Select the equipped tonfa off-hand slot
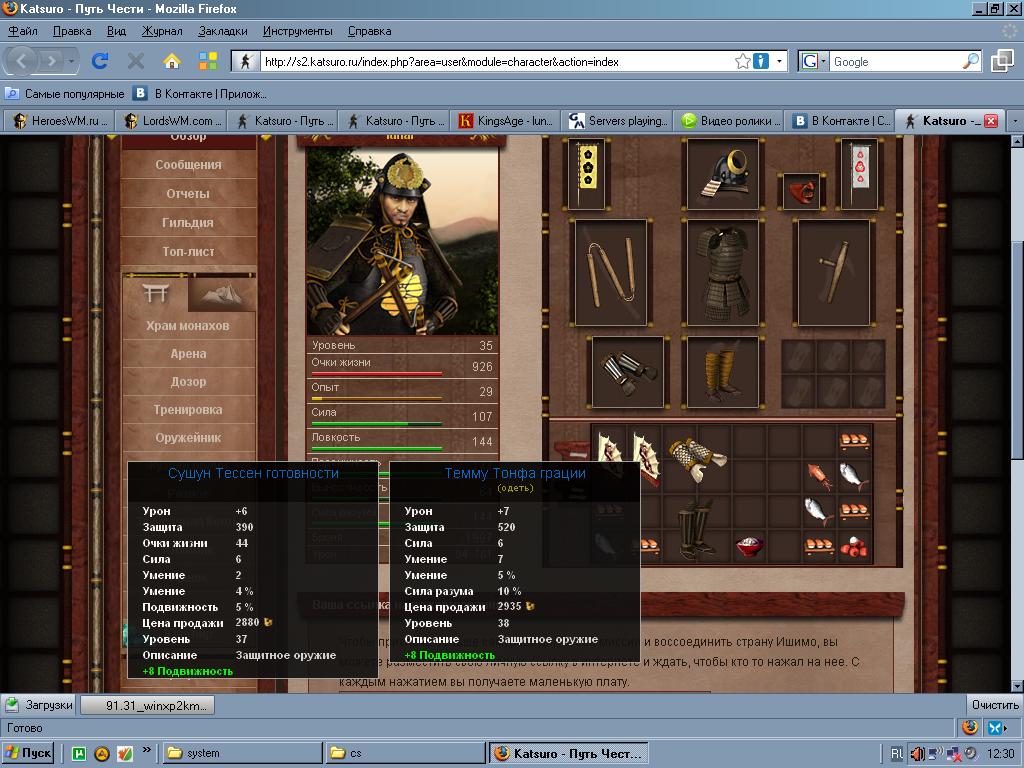 click(x=834, y=272)
